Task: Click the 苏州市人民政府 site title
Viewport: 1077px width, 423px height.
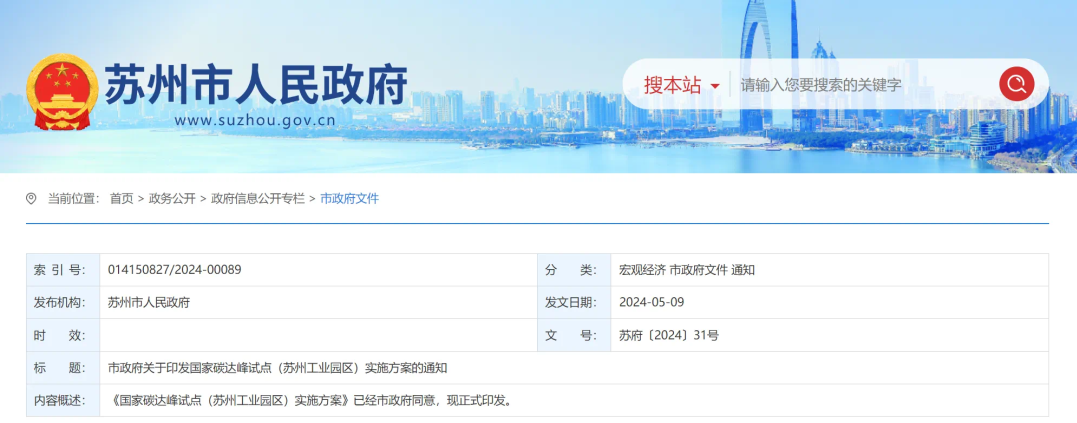Action: [256, 84]
